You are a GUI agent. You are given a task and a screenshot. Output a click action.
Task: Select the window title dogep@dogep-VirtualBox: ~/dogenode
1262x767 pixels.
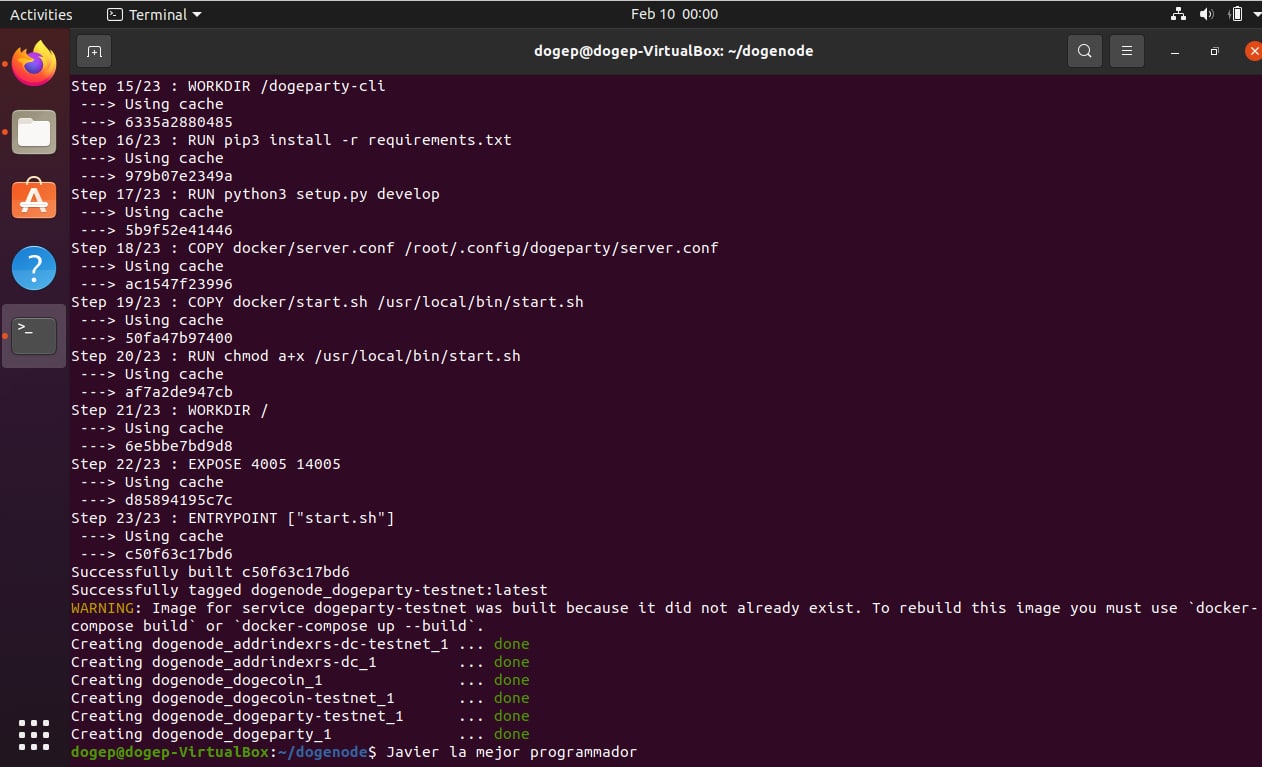674,51
